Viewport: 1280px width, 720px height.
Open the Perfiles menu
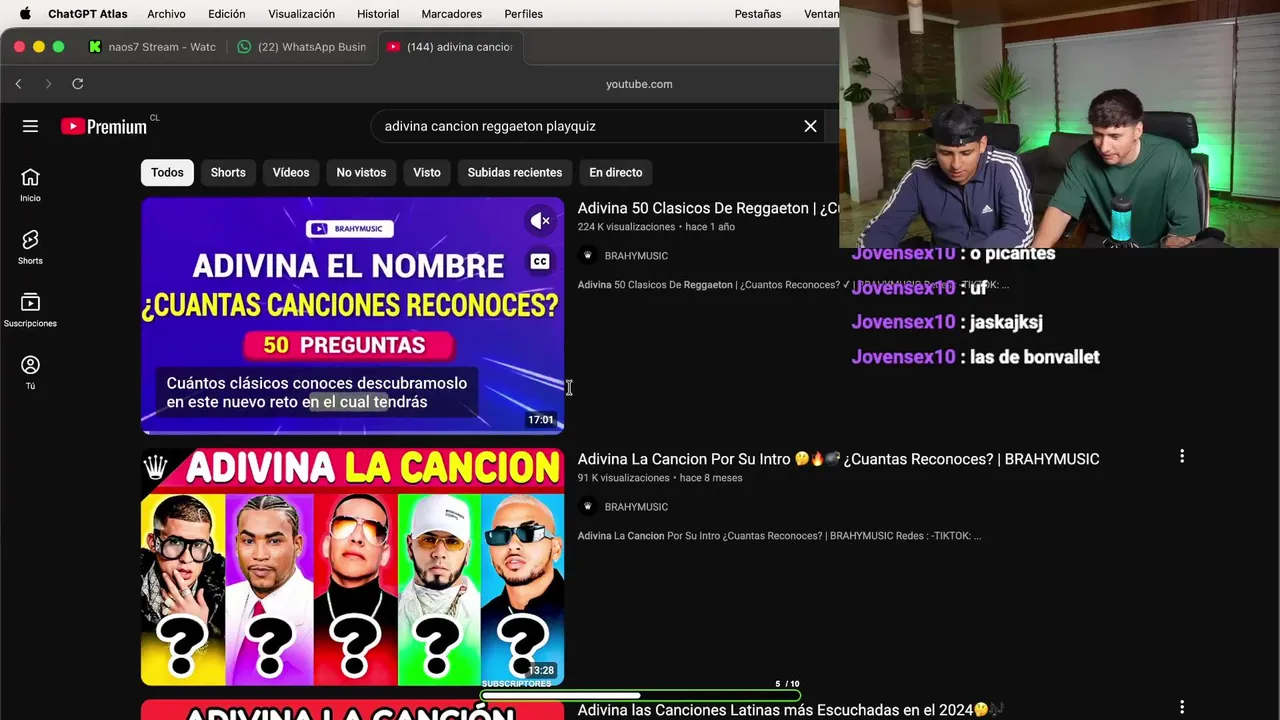pos(523,14)
